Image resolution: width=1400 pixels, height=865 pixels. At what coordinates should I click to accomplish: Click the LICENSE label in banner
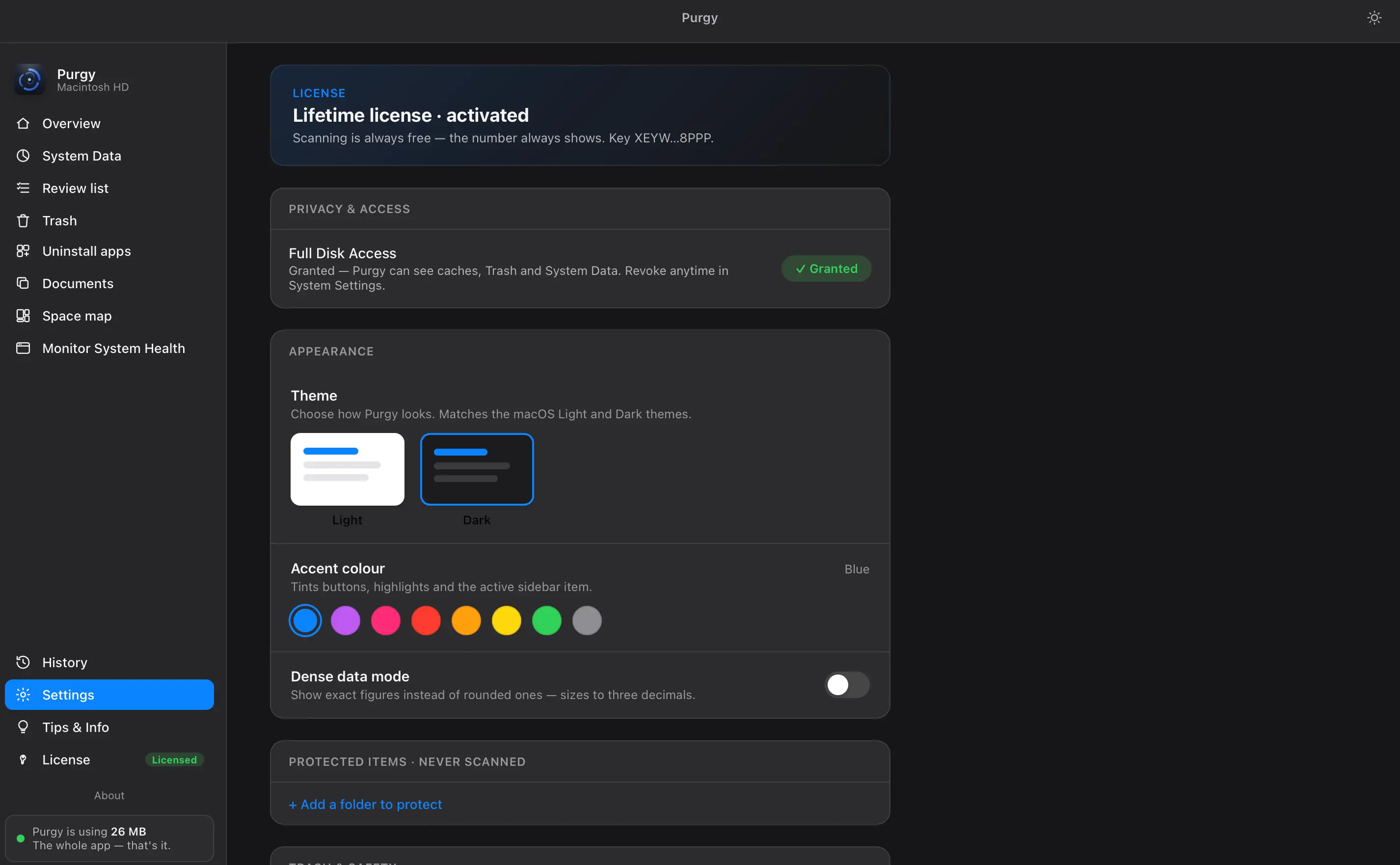(x=319, y=93)
